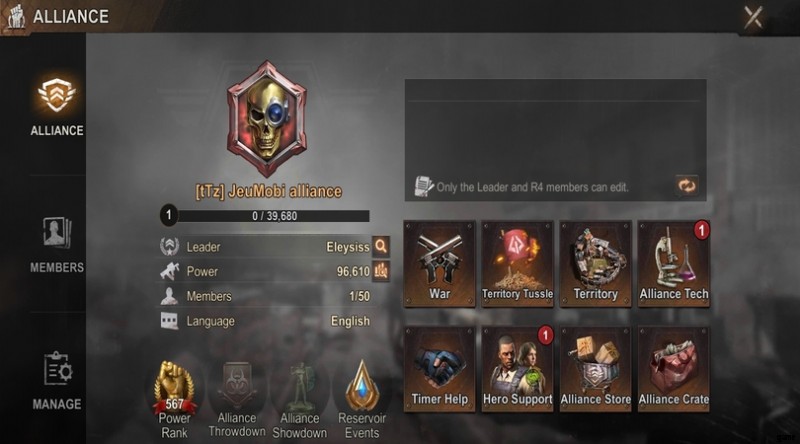
Task: Open the Timer Help tile
Action: (x=439, y=369)
